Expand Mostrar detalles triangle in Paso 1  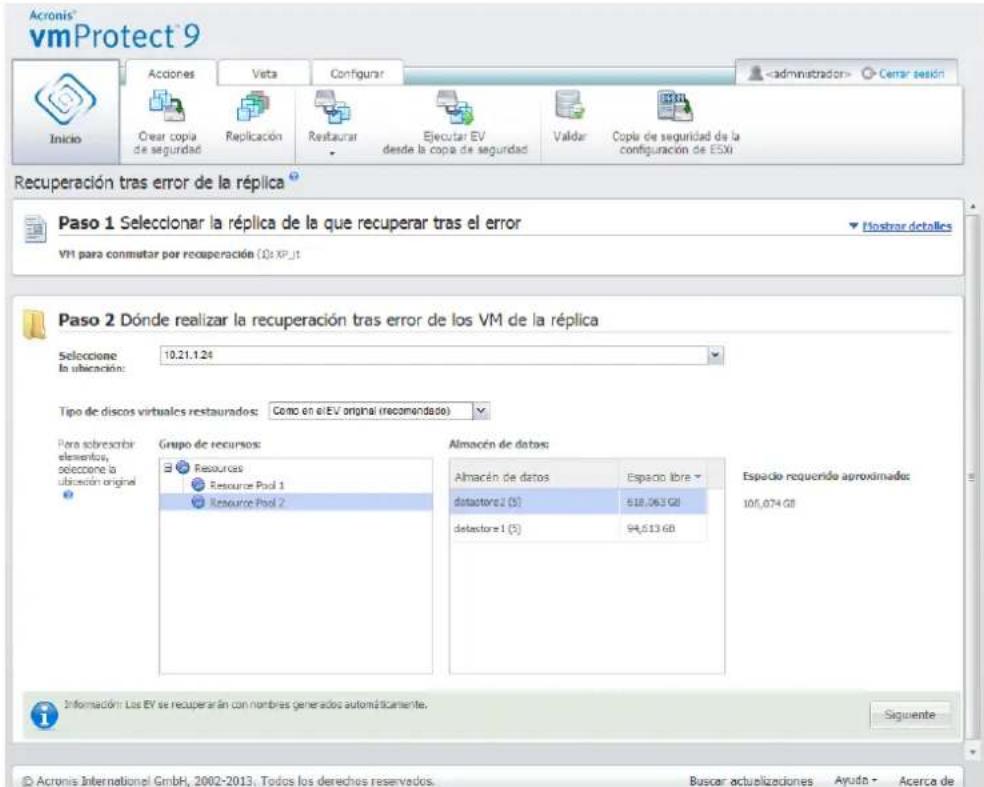click(x=853, y=226)
